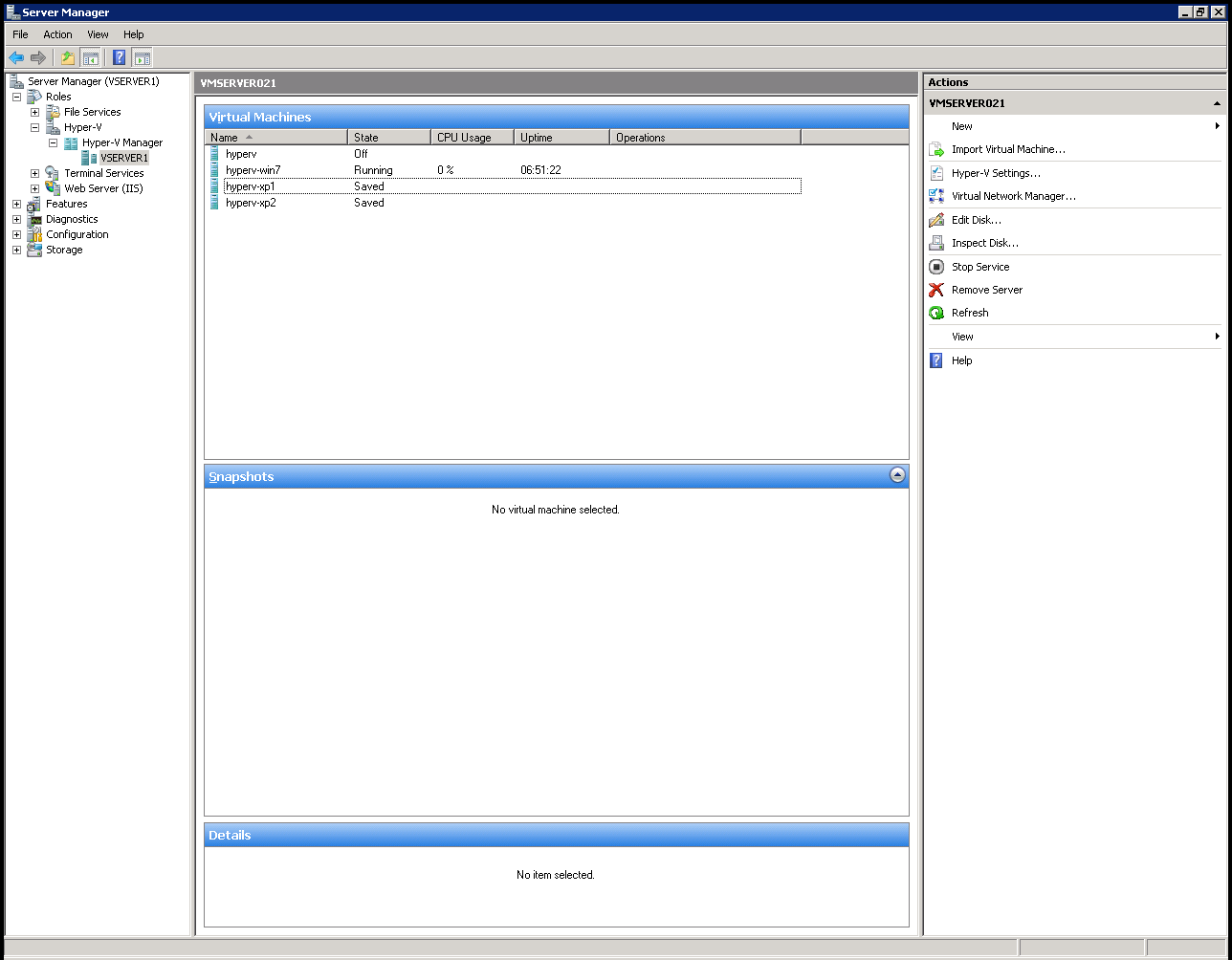Open the View menu in menu bar
The width and height of the screenshot is (1232, 960).
point(98,34)
